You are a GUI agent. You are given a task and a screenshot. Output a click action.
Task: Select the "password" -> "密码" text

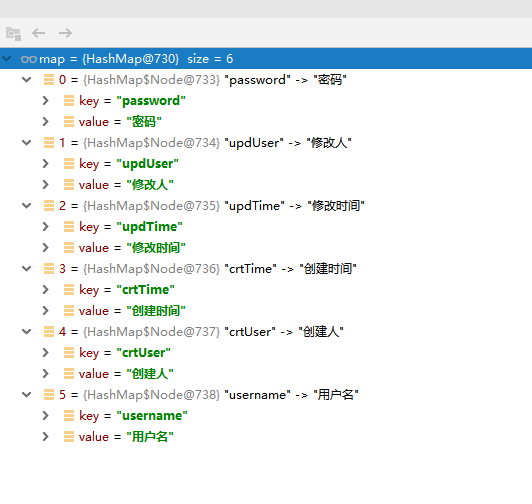point(285,80)
